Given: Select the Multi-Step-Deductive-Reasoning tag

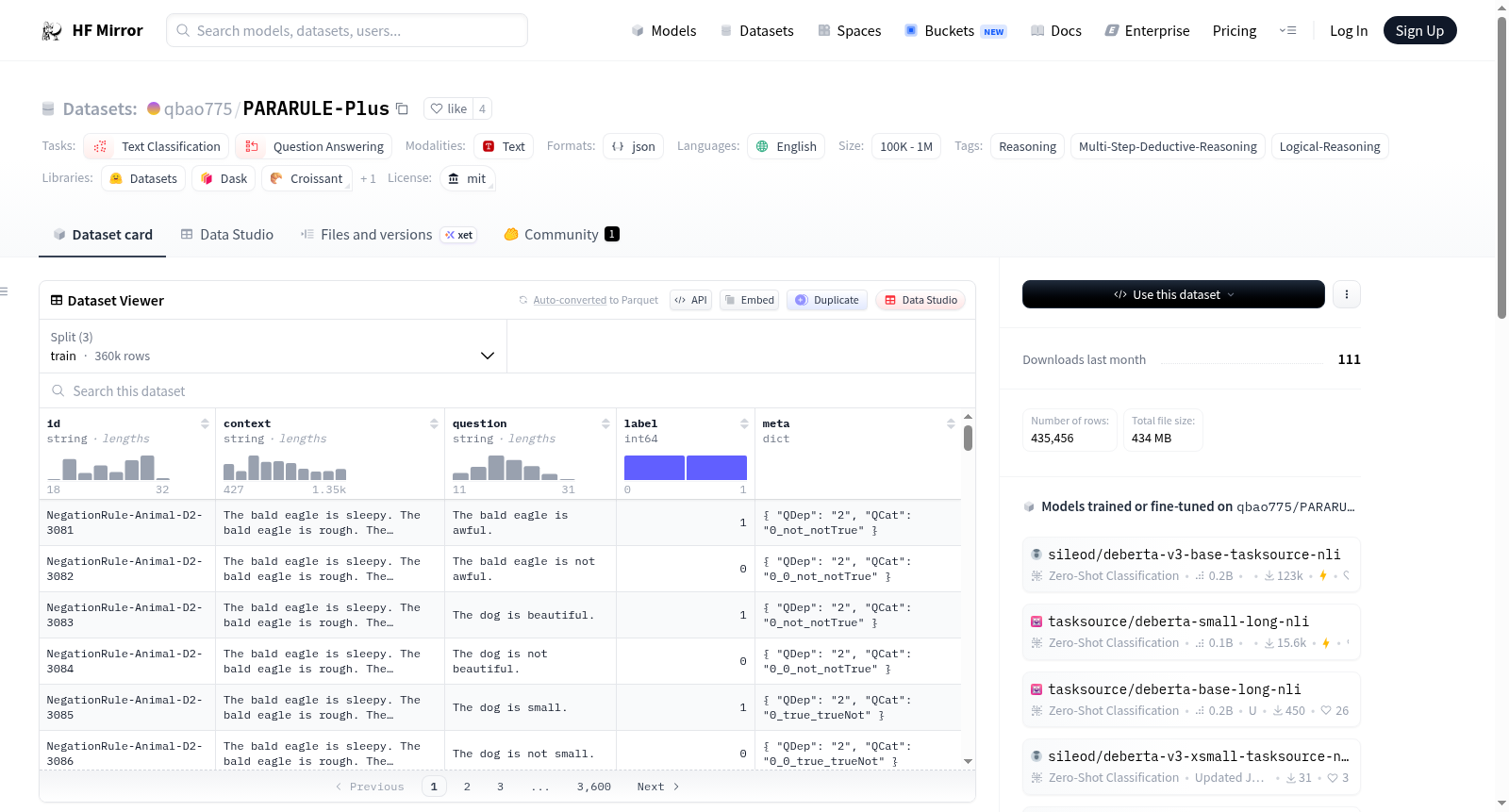Looking at the screenshot, I should click(x=1168, y=146).
